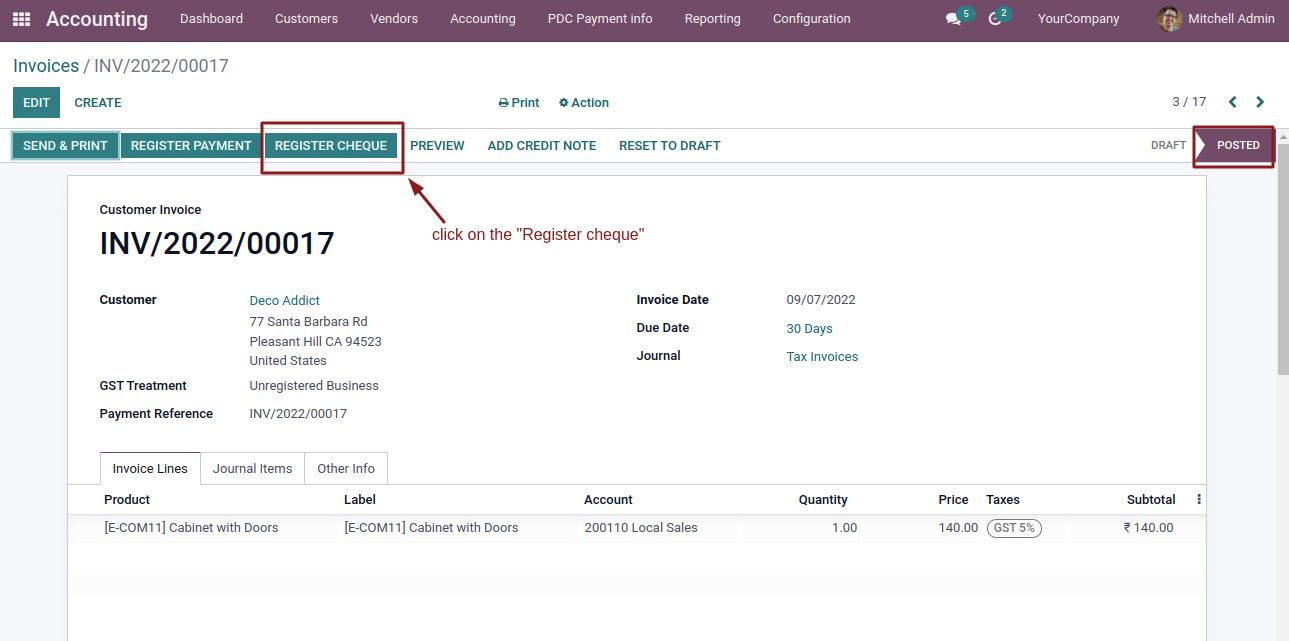Go to previous record with left chevron

(x=1232, y=102)
